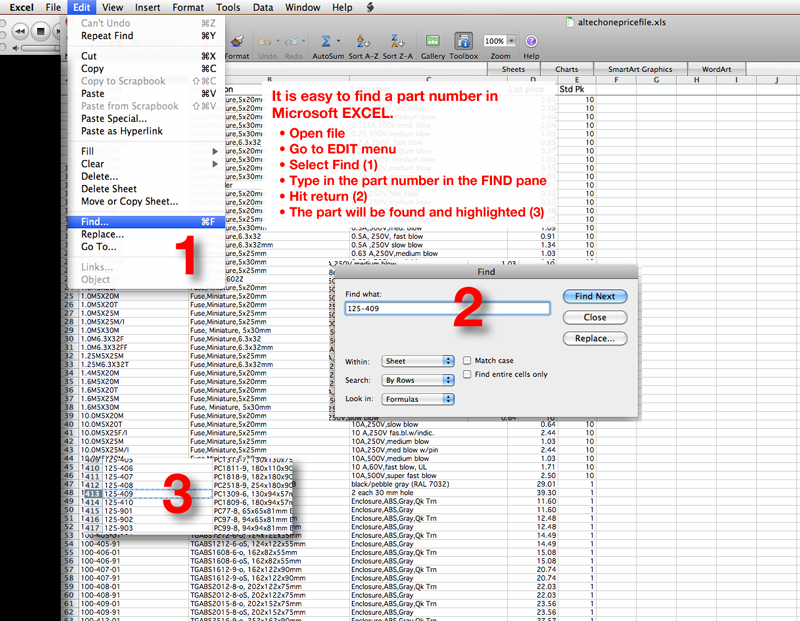This screenshot has width=800, height=621.
Task: Select the Std Pk header cell
Action: click(x=577, y=89)
